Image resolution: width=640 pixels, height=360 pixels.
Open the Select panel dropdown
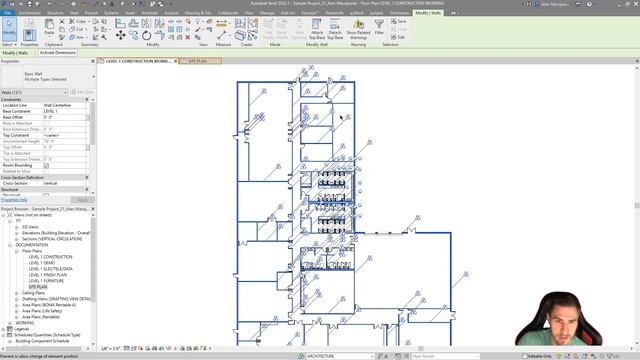[9, 44]
